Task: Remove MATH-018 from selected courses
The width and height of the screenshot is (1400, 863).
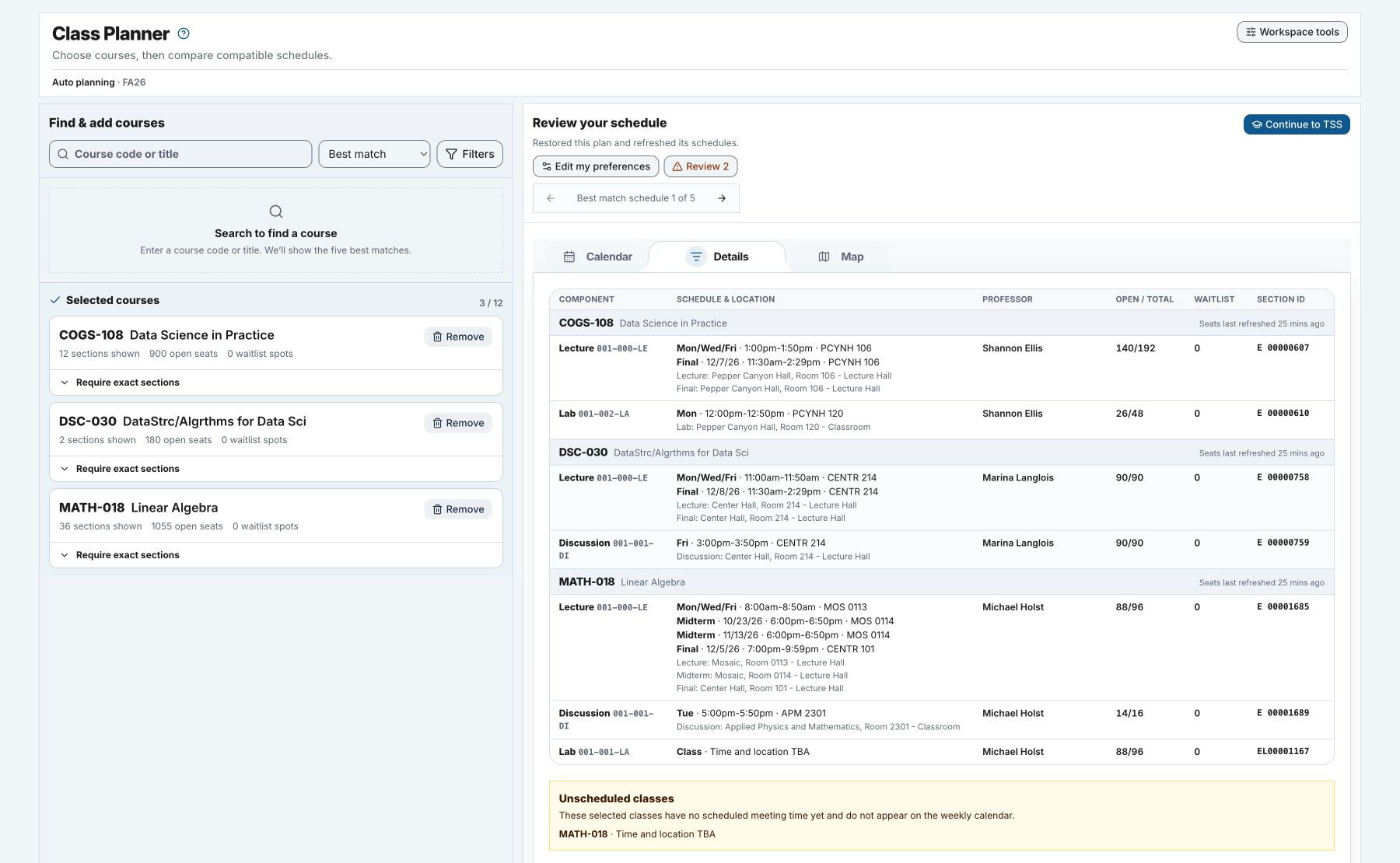Action: coord(458,509)
